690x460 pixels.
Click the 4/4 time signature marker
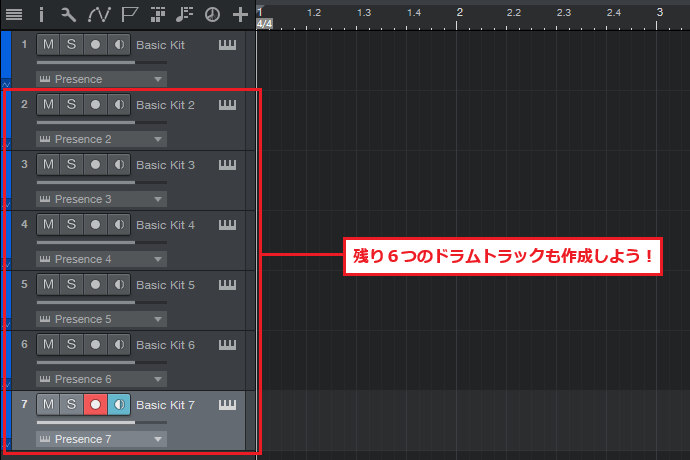point(264,23)
